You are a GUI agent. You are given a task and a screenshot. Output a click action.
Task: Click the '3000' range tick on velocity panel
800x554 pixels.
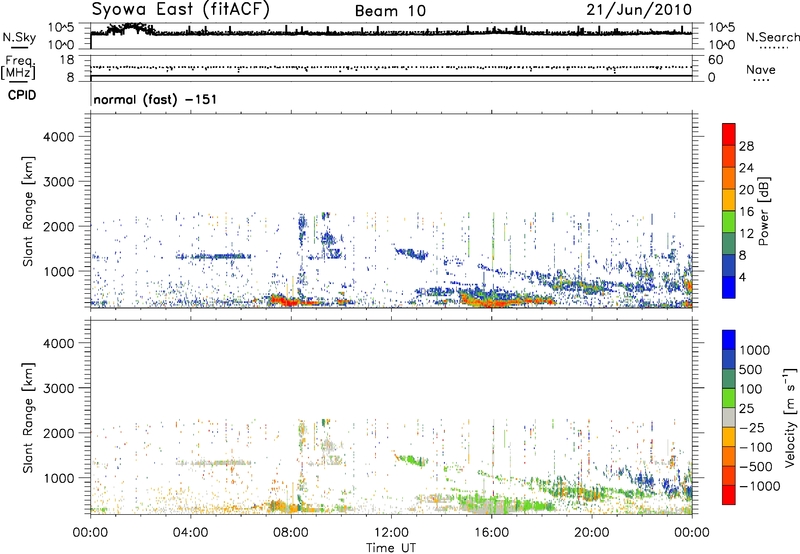59,388
